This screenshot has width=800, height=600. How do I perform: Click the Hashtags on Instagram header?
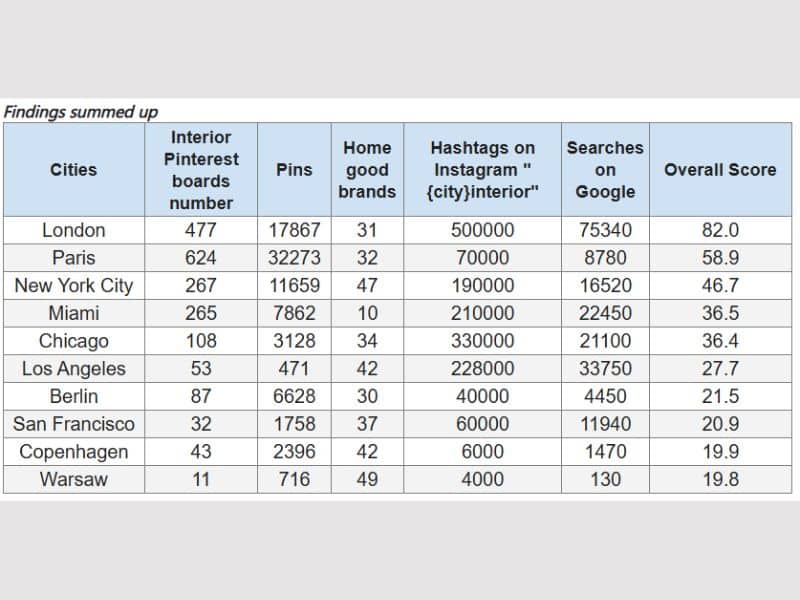click(482, 170)
